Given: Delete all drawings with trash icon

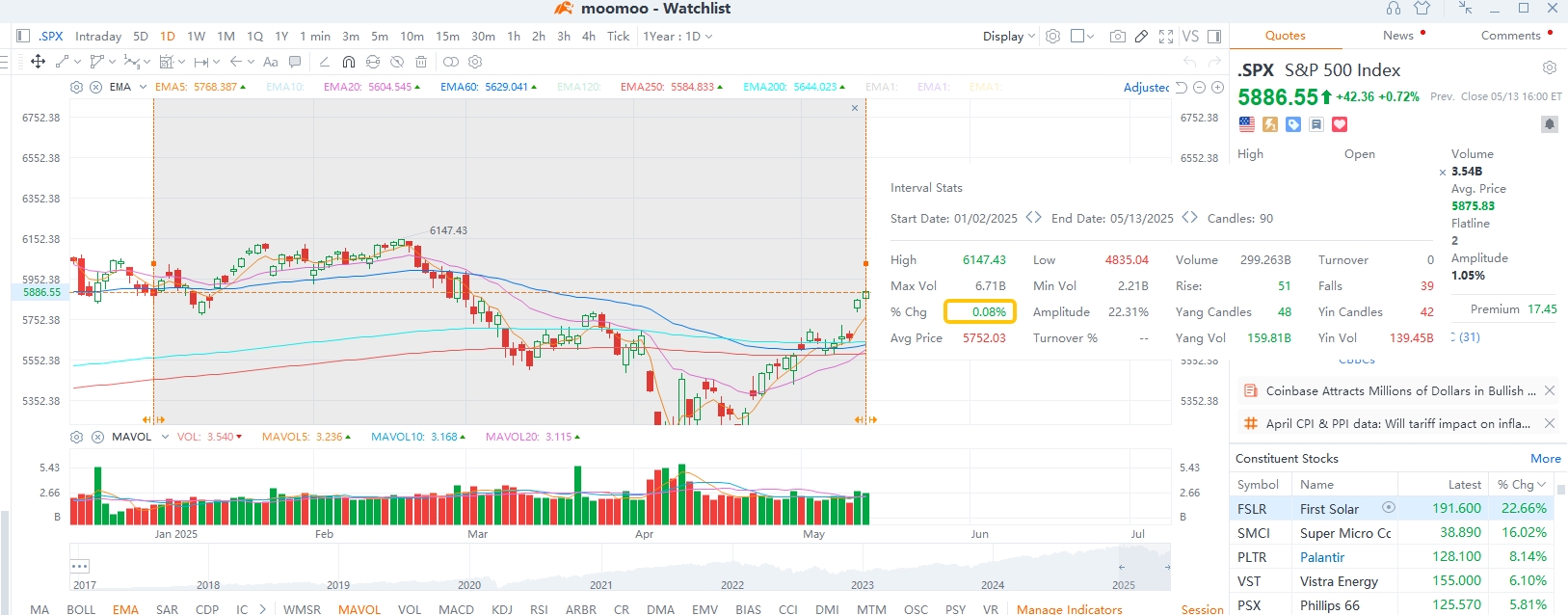Looking at the screenshot, I should 421,62.
